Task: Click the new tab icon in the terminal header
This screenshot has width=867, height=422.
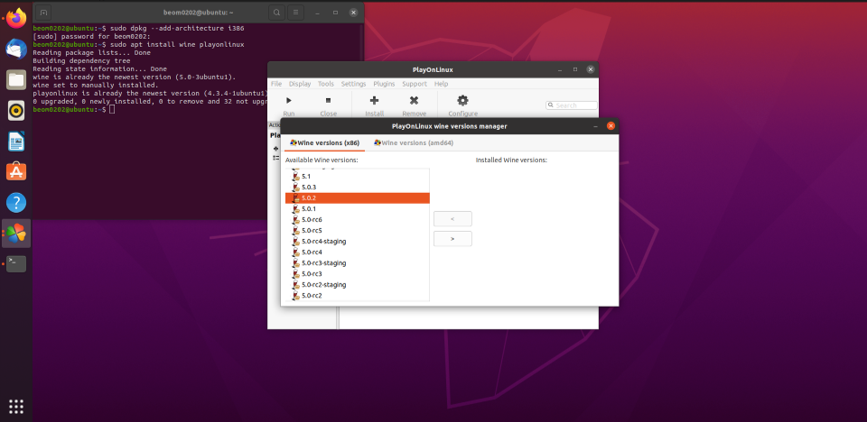Action: tap(44, 12)
